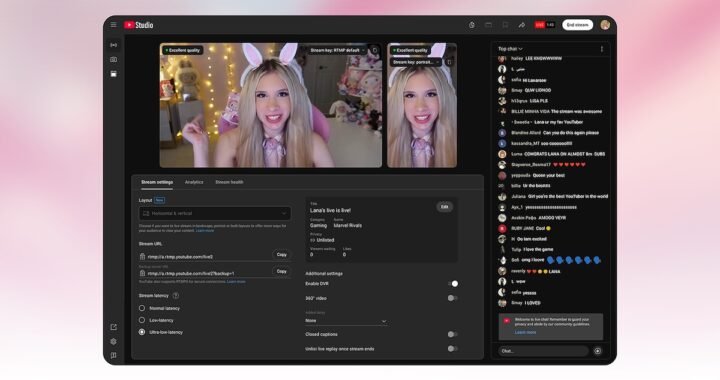
Task: Open the Top chat dropdown
Action: pos(511,49)
